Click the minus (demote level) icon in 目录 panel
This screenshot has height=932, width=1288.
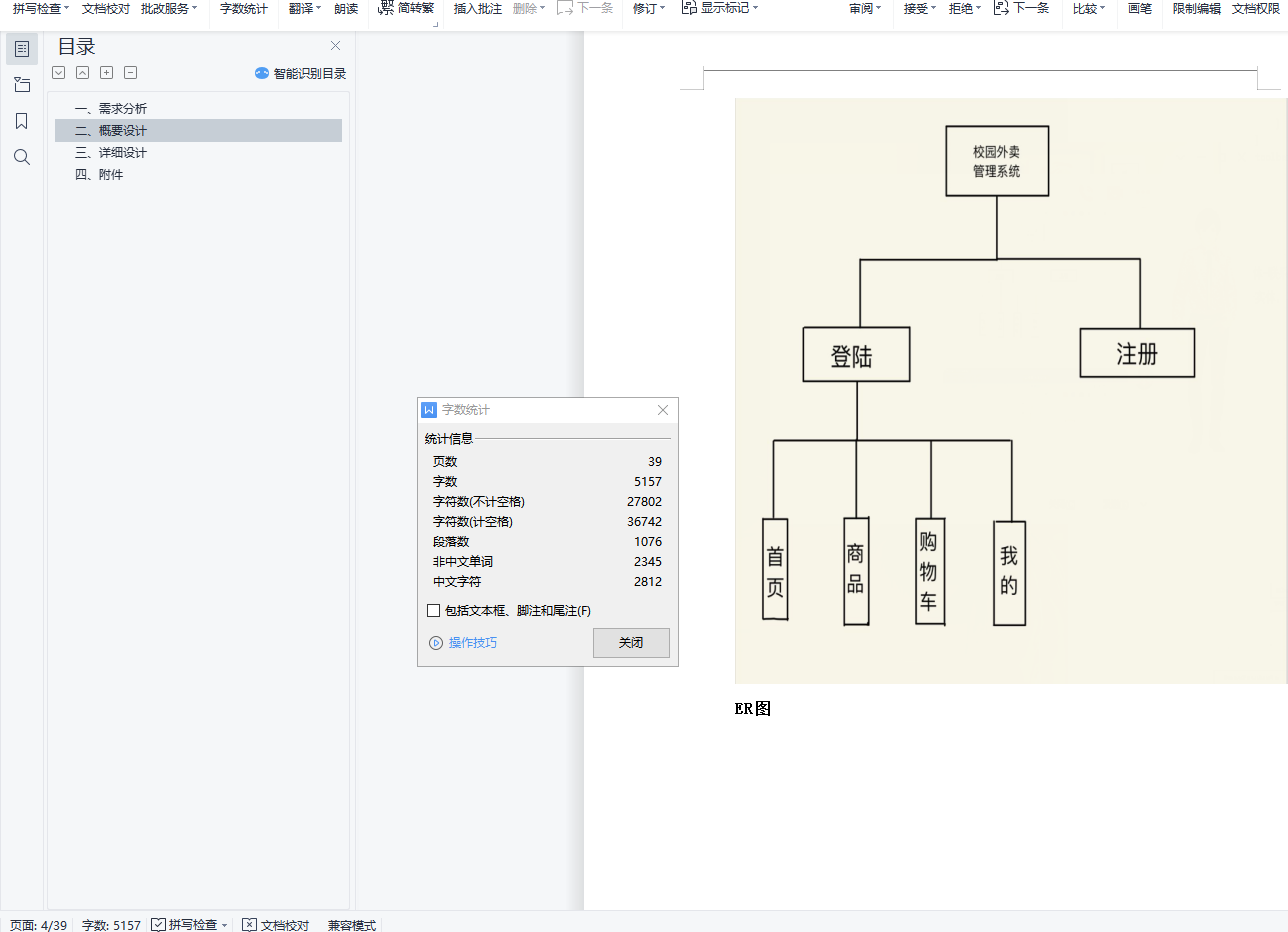click(x=130, y=73)
